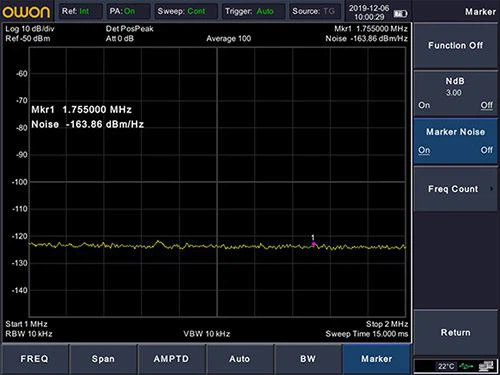Click the Sweep Time 15.000 ms label
The width and height of the screenshot is (500, 375).
pos(367,334)
